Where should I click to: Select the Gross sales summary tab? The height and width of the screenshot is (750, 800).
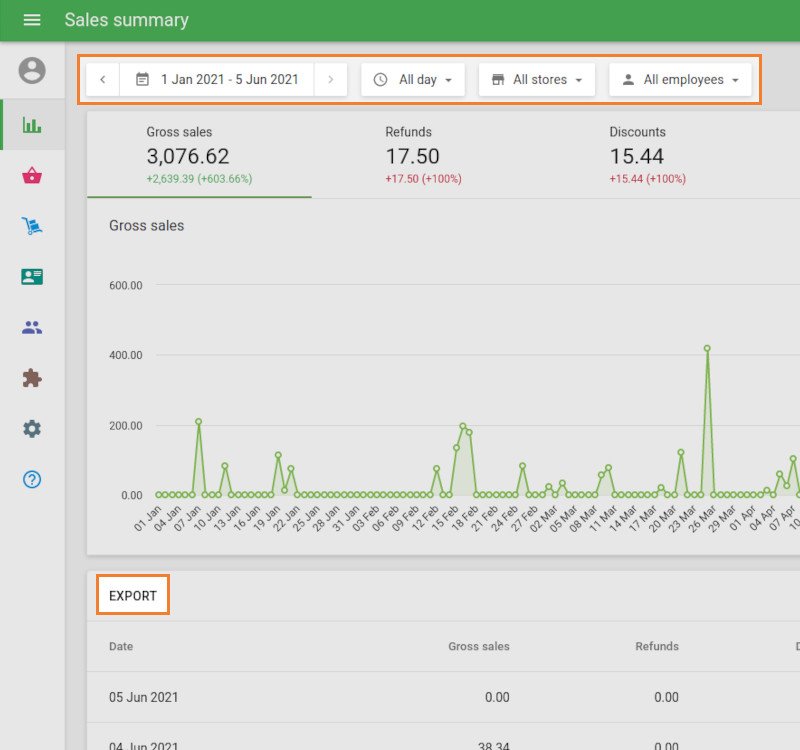(x=199, y=155)
